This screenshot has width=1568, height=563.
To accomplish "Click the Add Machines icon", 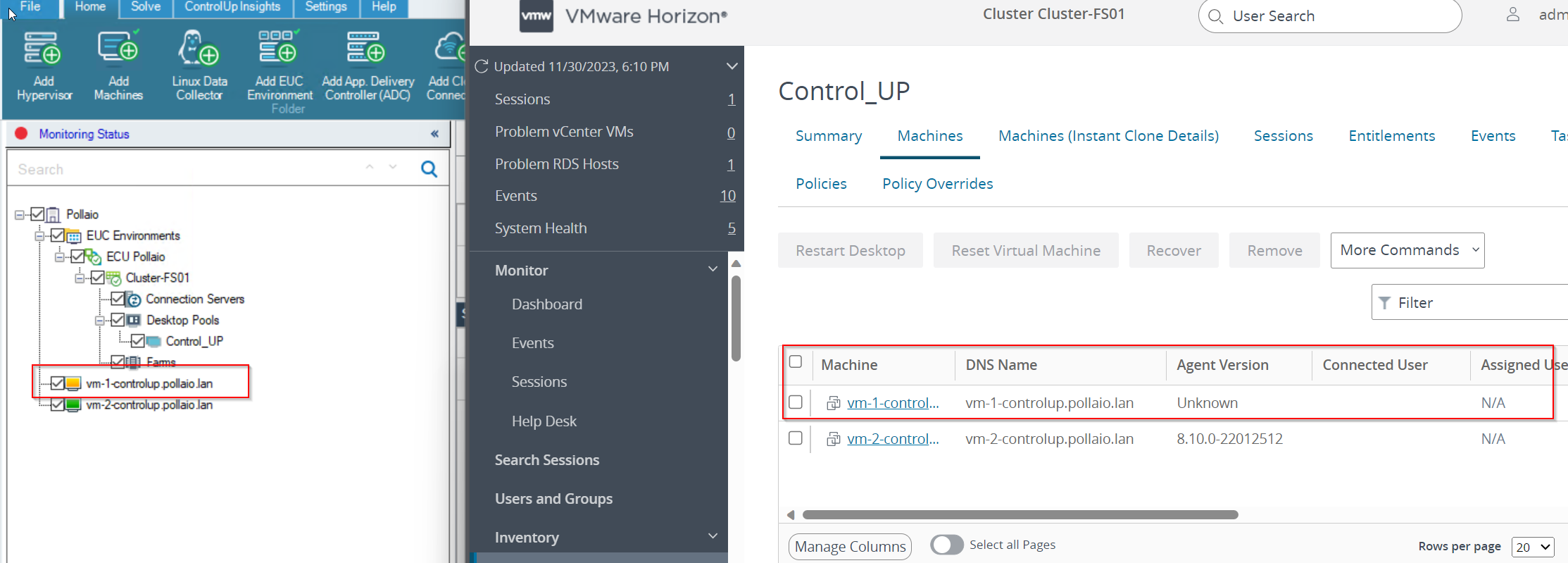I will (118, 47).
